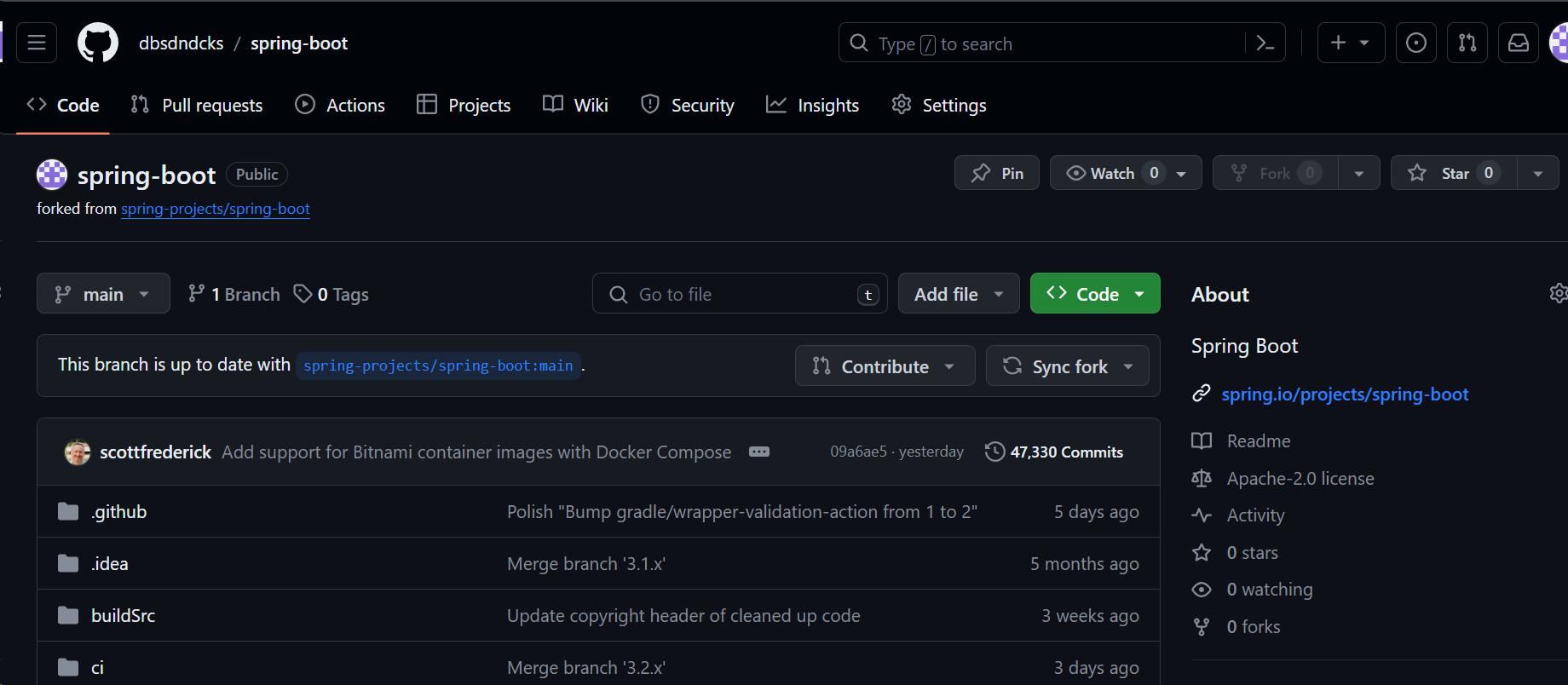
Task: View 0 stars link
Action: 1253,552
